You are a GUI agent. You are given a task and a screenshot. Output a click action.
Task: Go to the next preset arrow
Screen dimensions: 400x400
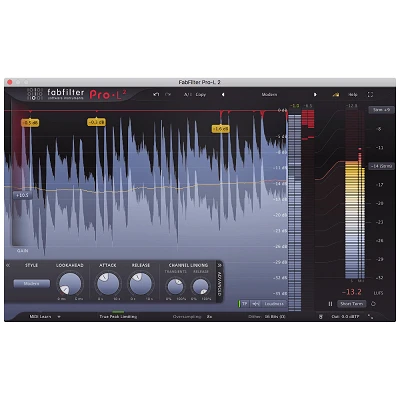tap(315, 95)
